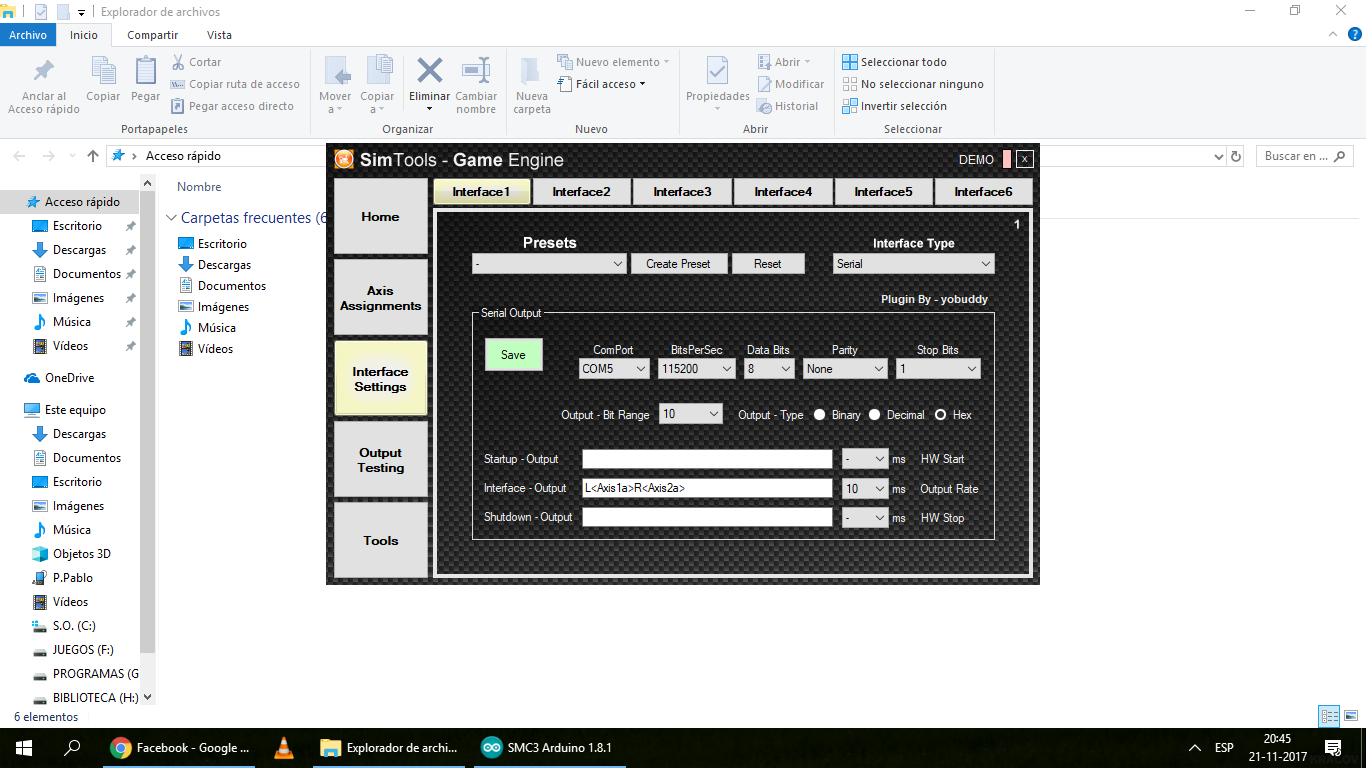Click the Eliminar X icon
The height and width of the screenshot is (768, 1366).
(x=430, y=70)
